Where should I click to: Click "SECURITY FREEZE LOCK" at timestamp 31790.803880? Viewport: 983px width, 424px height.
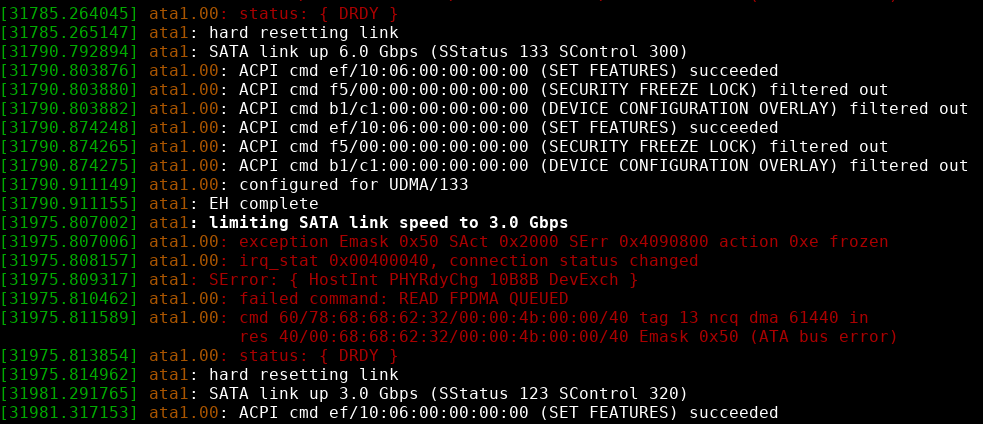click(654, 89)
